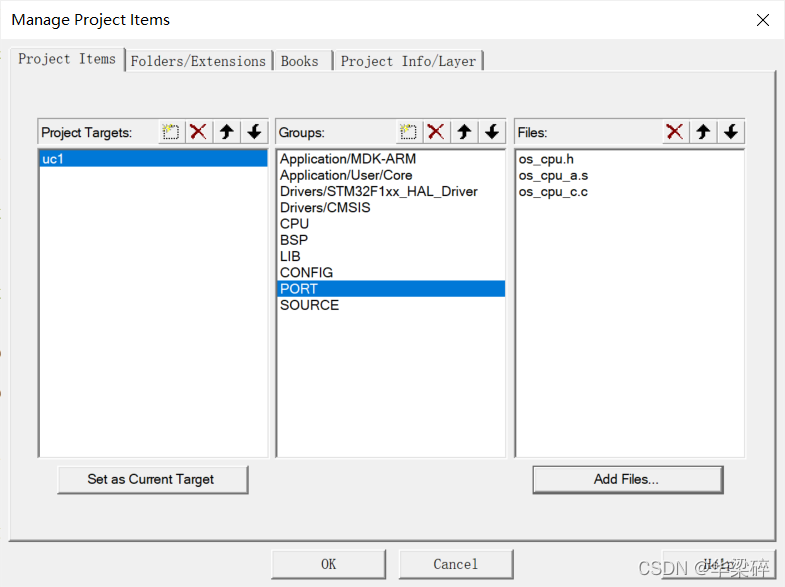Select the CPU group

(x=390, y=224)
